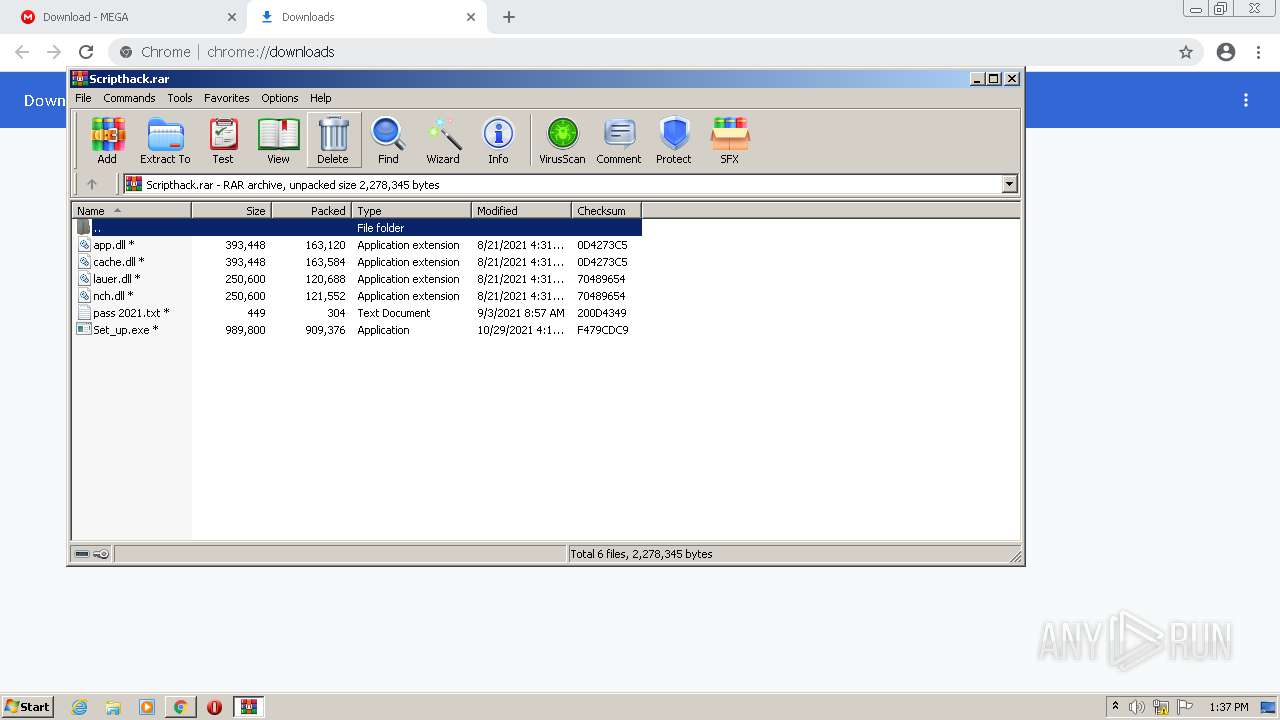The width and height of the screenshot is (1280, 720).
Task: Close the Download - MEGA tab
Action: pos(232,17)
